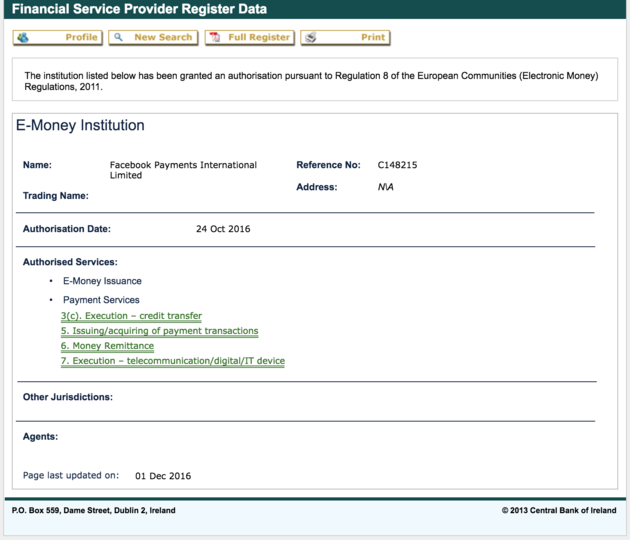Select reference number C148215
Screen dimensions: 630x540
tap(397, 165)
